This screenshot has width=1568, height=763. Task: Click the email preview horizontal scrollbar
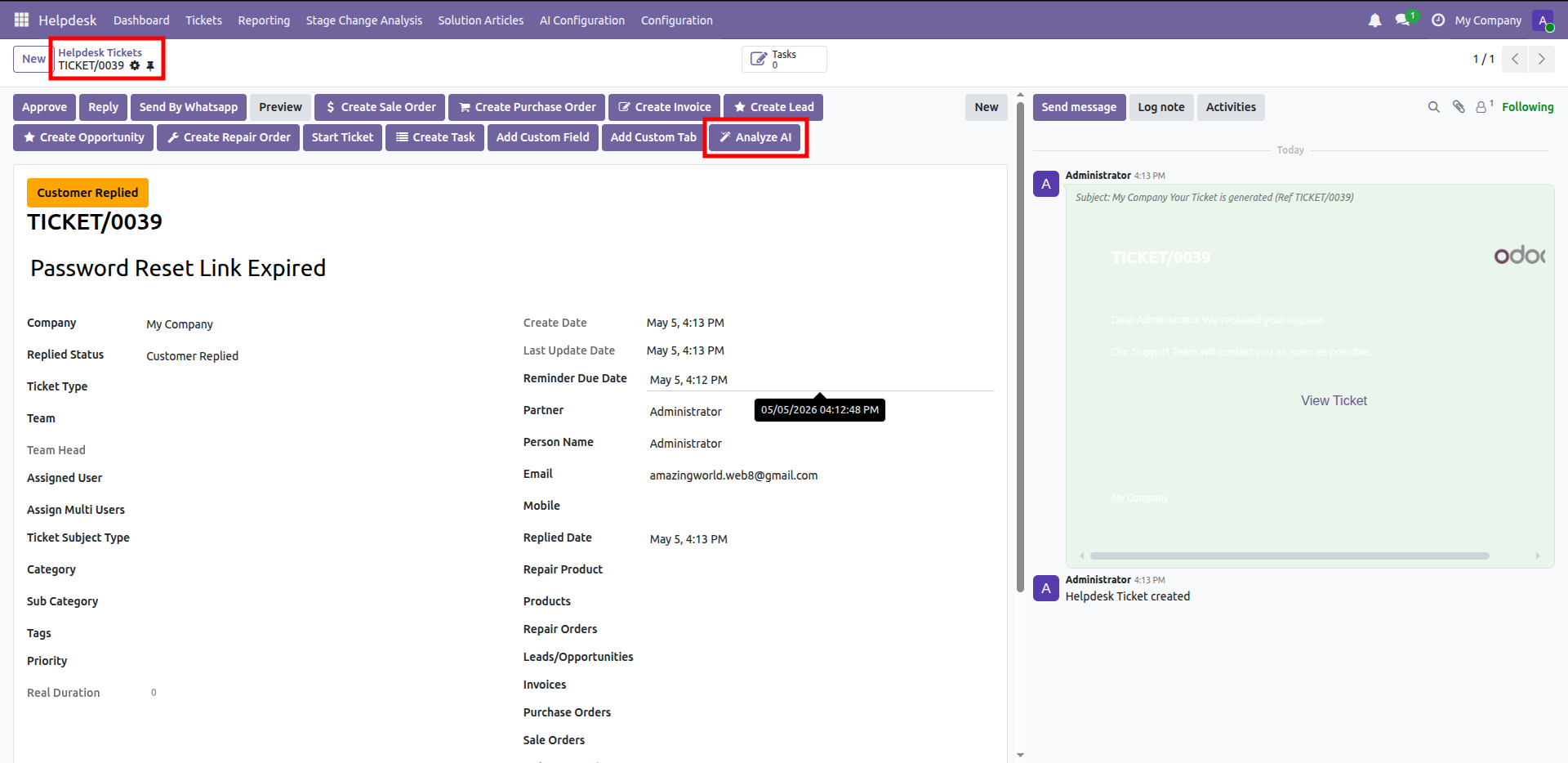pyautogui.click(x=1290, y=556)
